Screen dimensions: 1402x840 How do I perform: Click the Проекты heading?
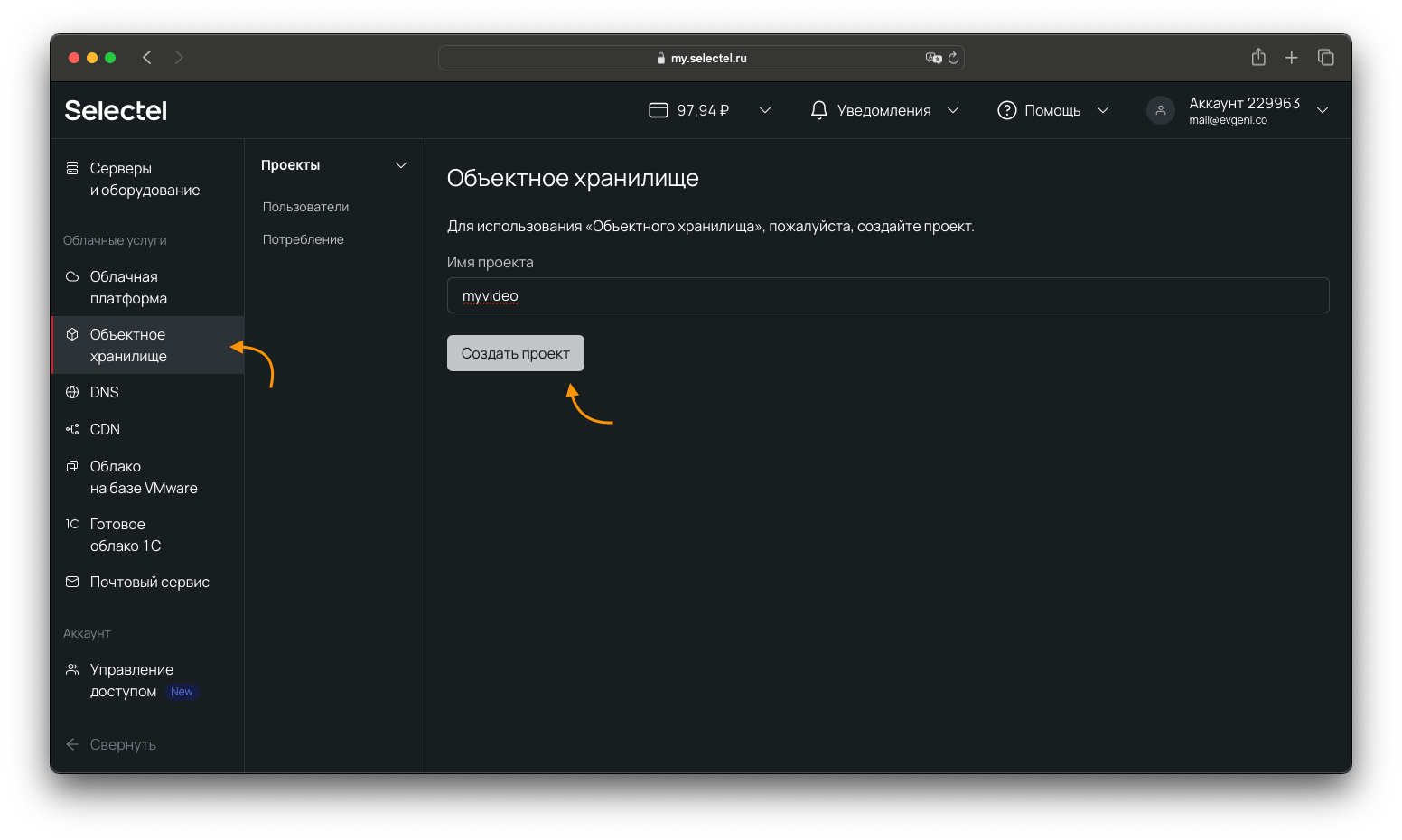[x=291, y=165]
